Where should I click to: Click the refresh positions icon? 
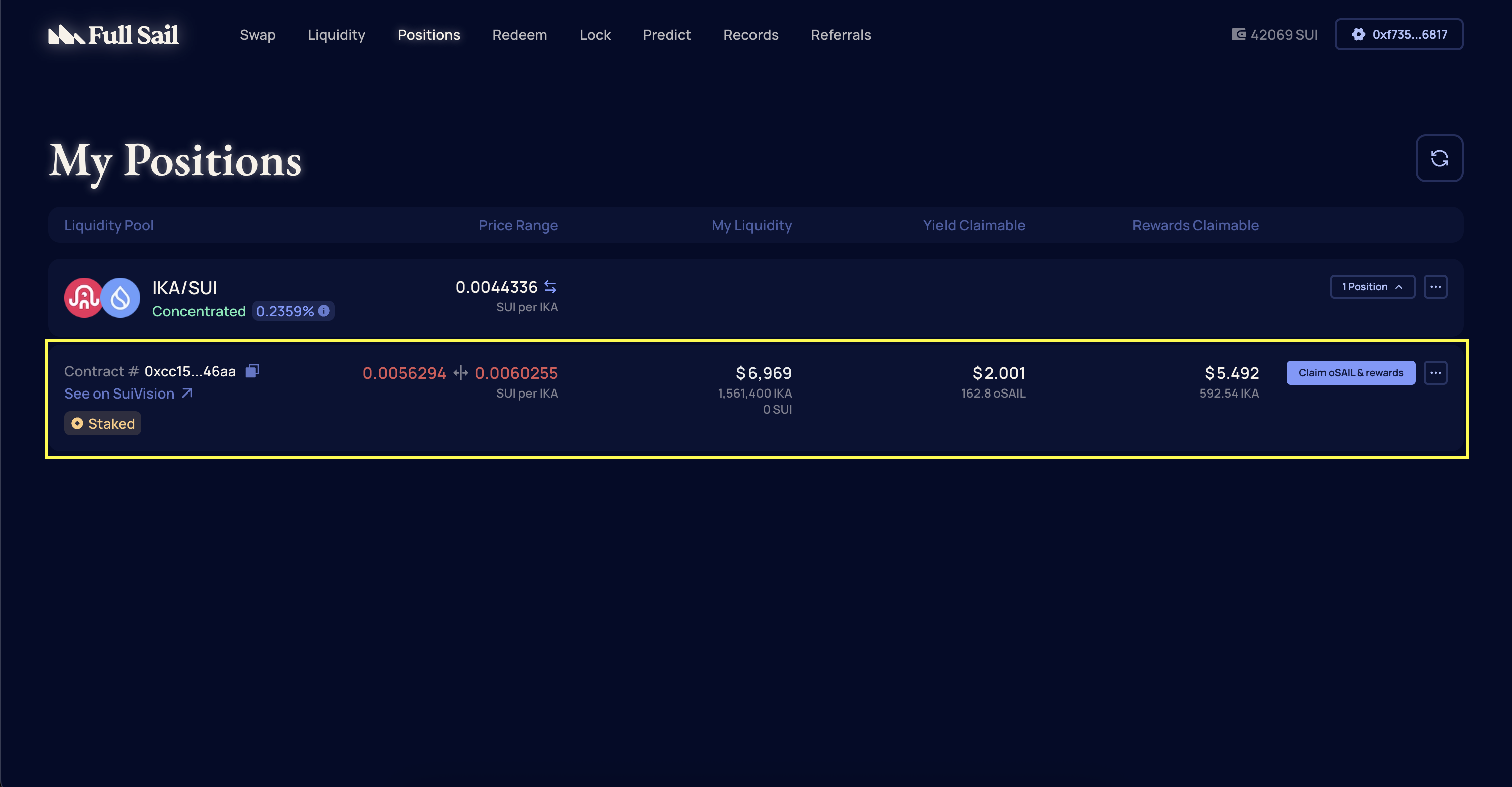click(1439, 158)
